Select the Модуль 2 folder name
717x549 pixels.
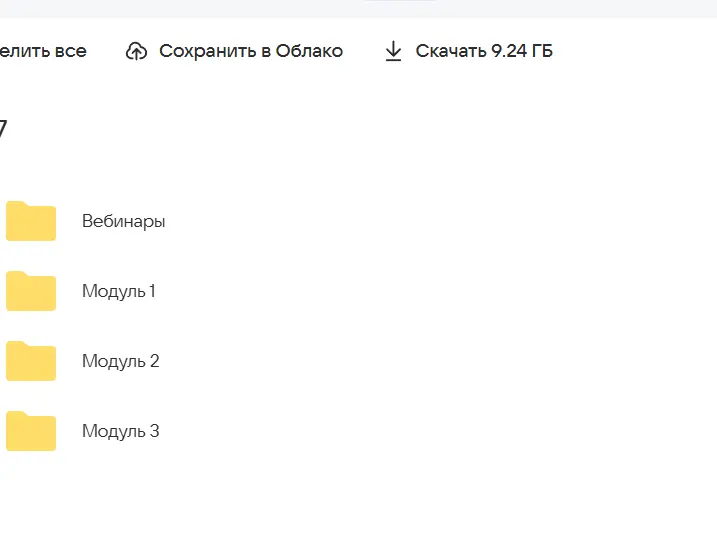(121, 361)
